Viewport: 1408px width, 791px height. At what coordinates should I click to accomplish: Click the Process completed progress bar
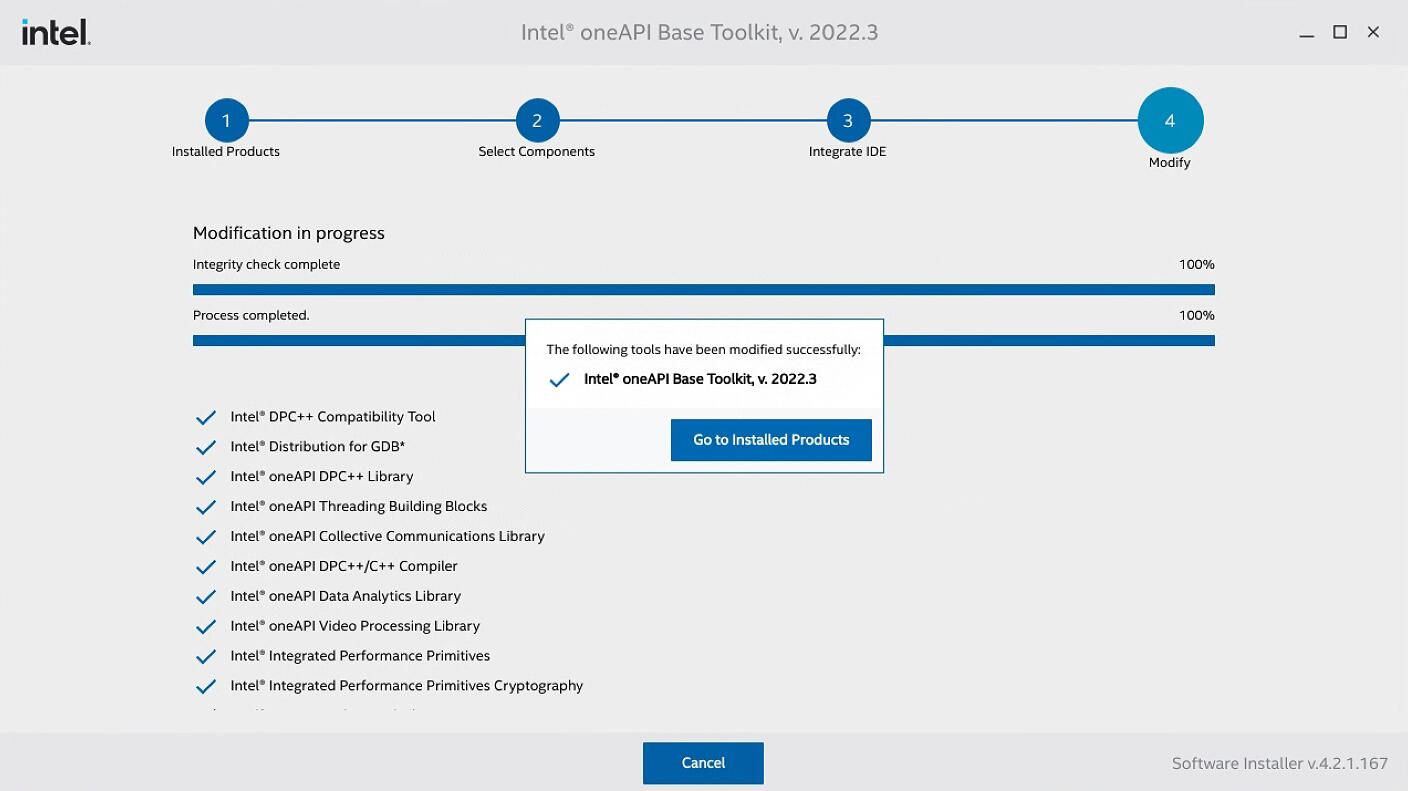pos(704,341)
